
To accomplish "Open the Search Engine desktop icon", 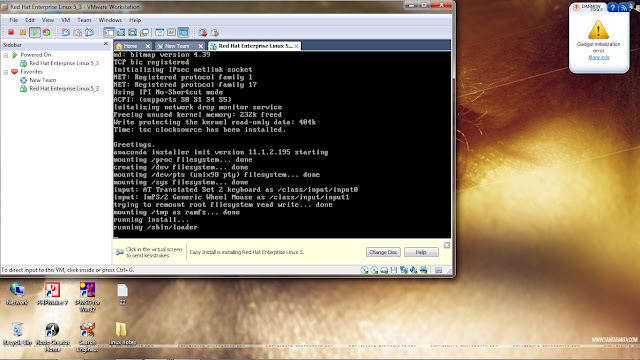I will tap(87, 337).
